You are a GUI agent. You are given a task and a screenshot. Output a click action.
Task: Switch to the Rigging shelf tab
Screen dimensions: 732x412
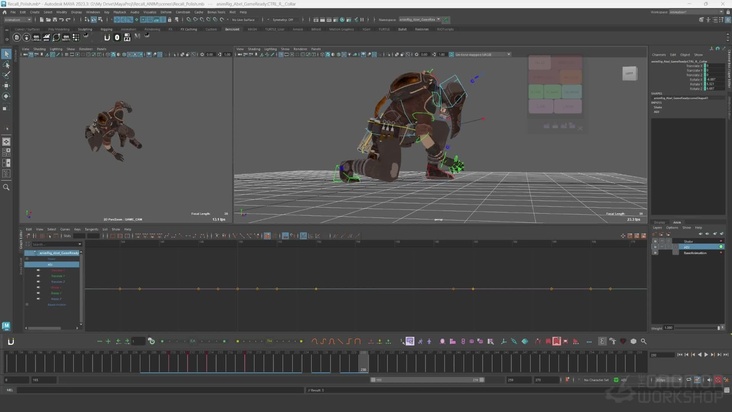[x=106, y=29]
